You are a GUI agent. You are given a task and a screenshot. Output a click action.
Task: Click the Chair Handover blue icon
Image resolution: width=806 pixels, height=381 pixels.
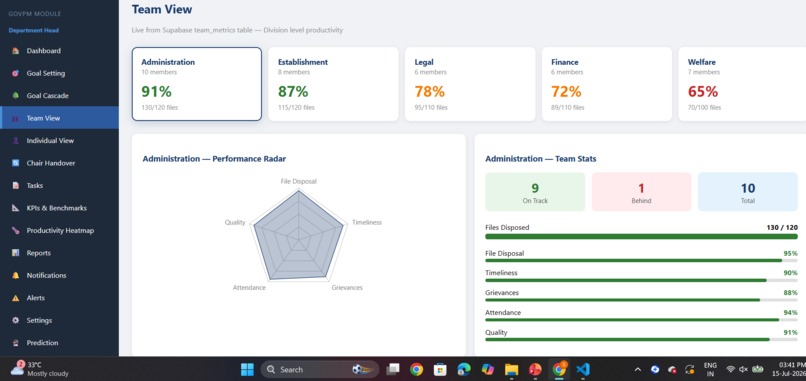pyautogui.click(x=15, y=163)
